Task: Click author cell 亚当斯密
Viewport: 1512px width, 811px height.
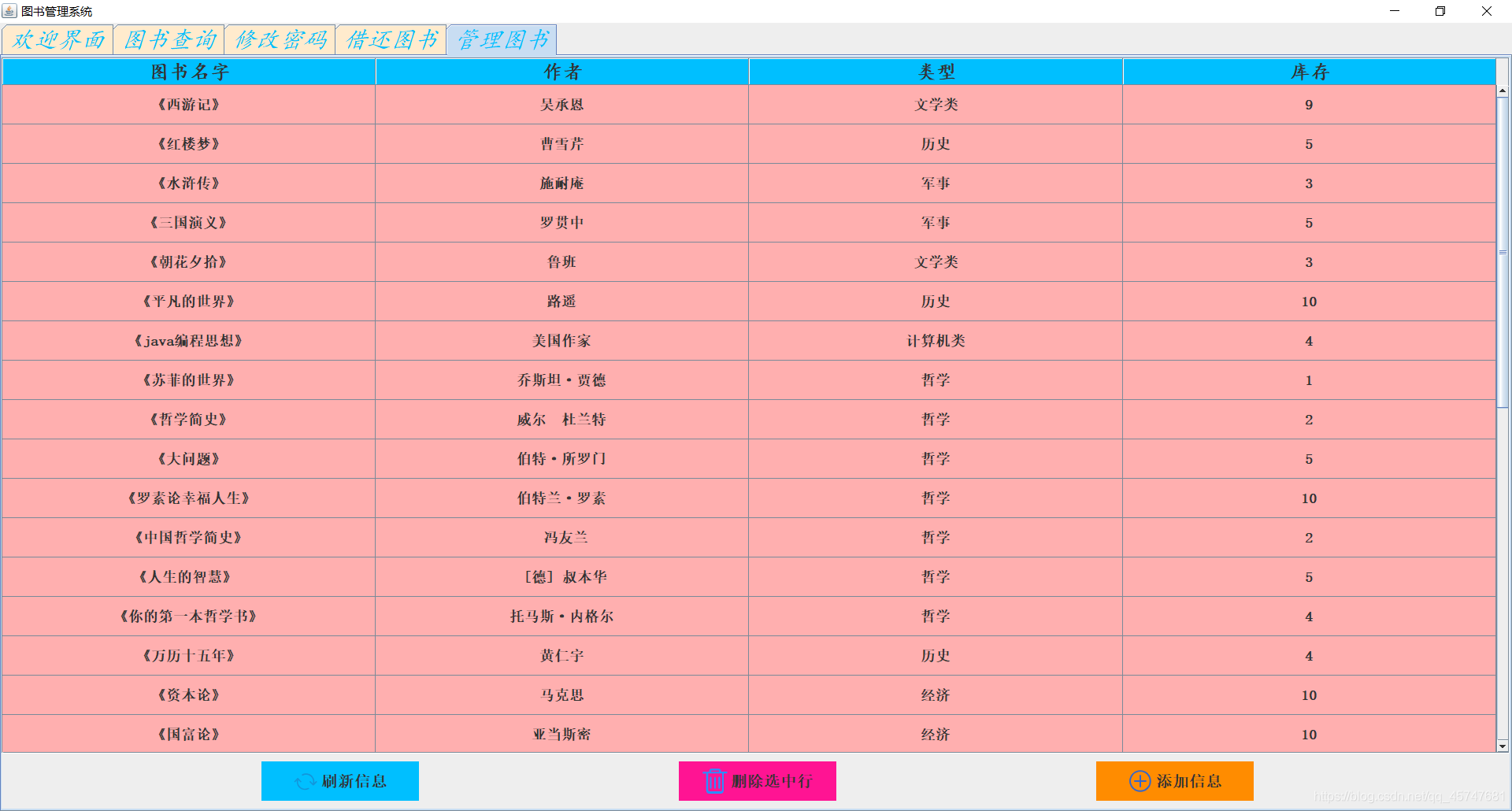Action: point(562,735)
